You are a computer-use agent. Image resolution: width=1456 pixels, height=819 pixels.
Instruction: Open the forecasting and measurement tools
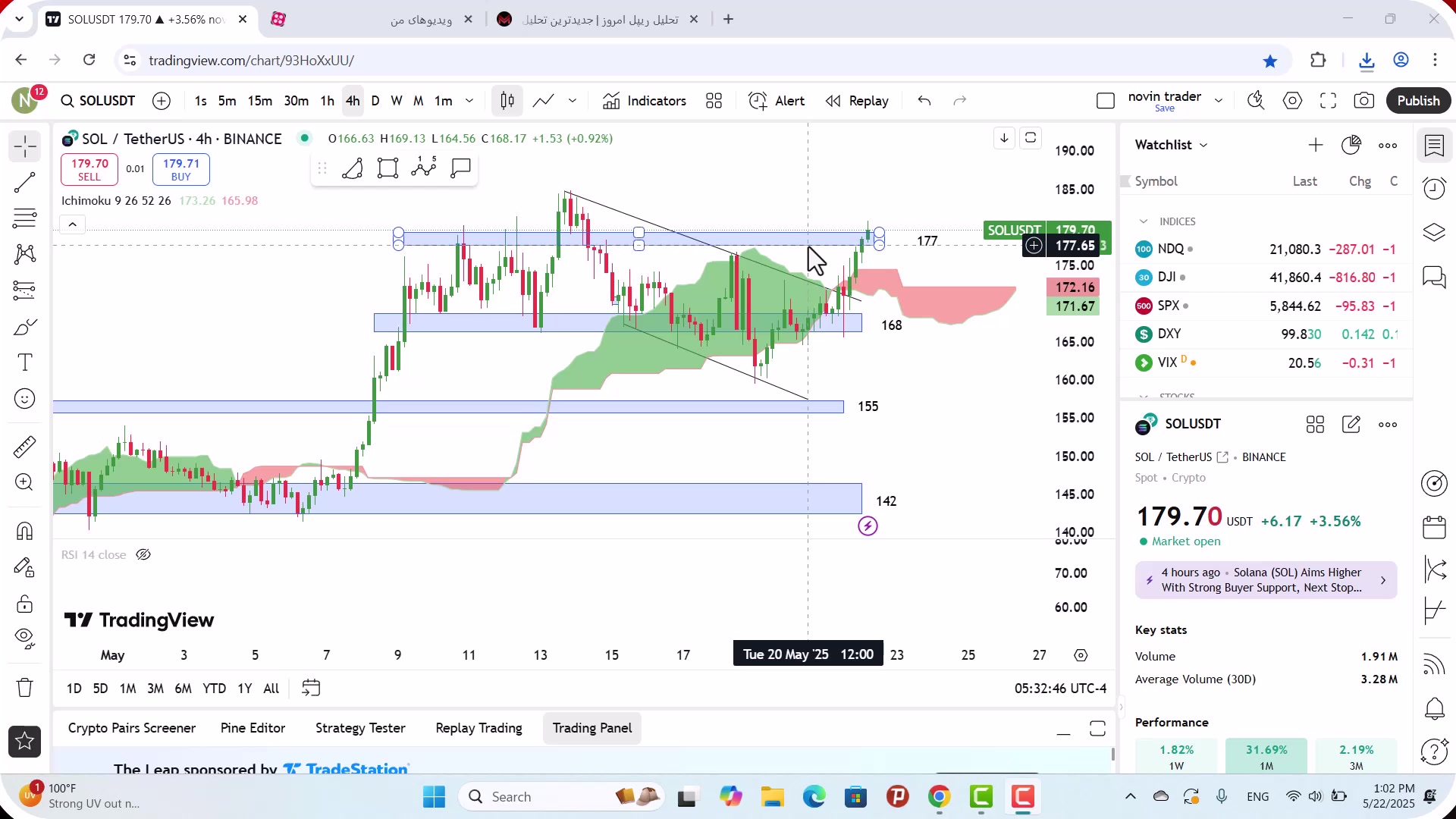(25, 290)
